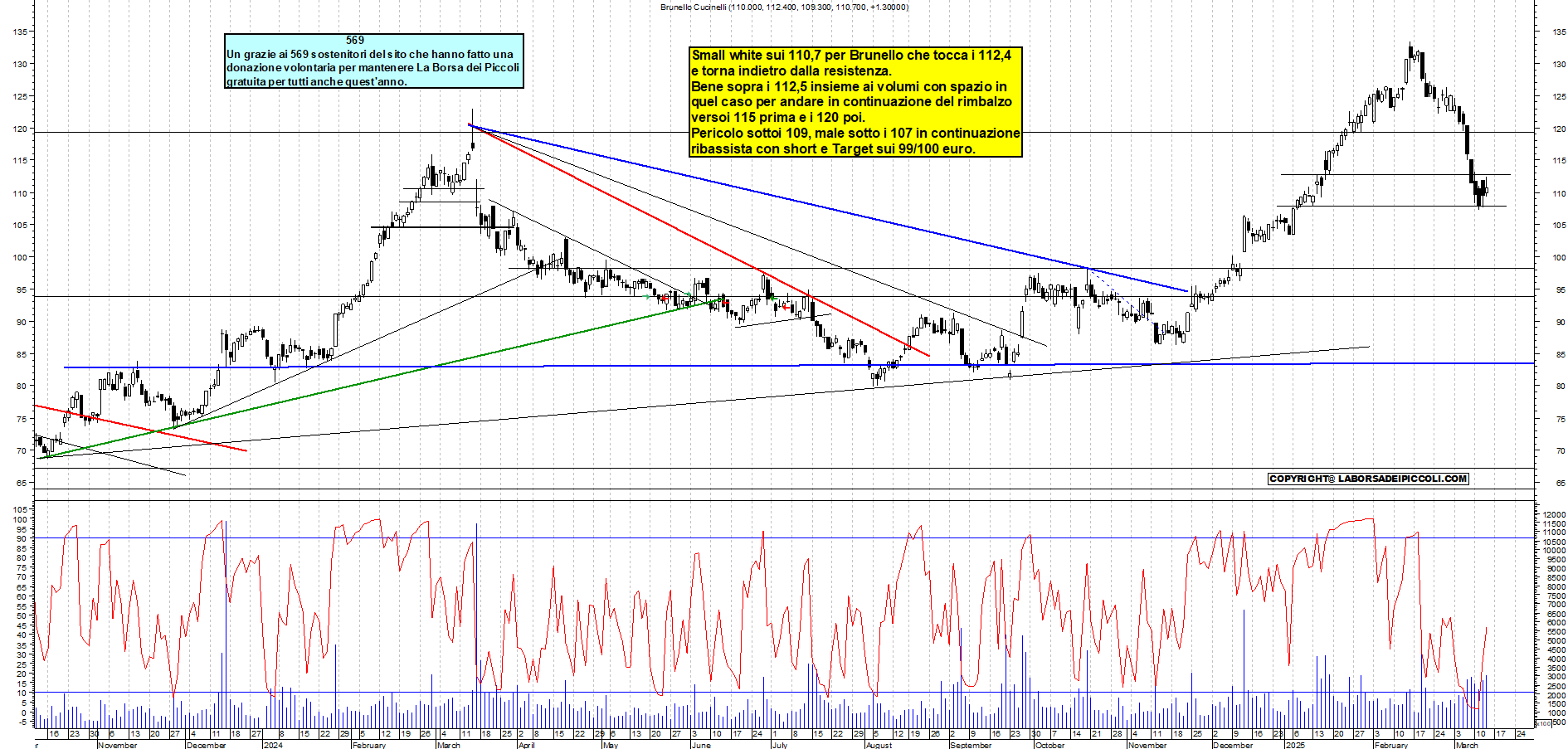Click the 6000 value on volume scale

point(1556,623)
